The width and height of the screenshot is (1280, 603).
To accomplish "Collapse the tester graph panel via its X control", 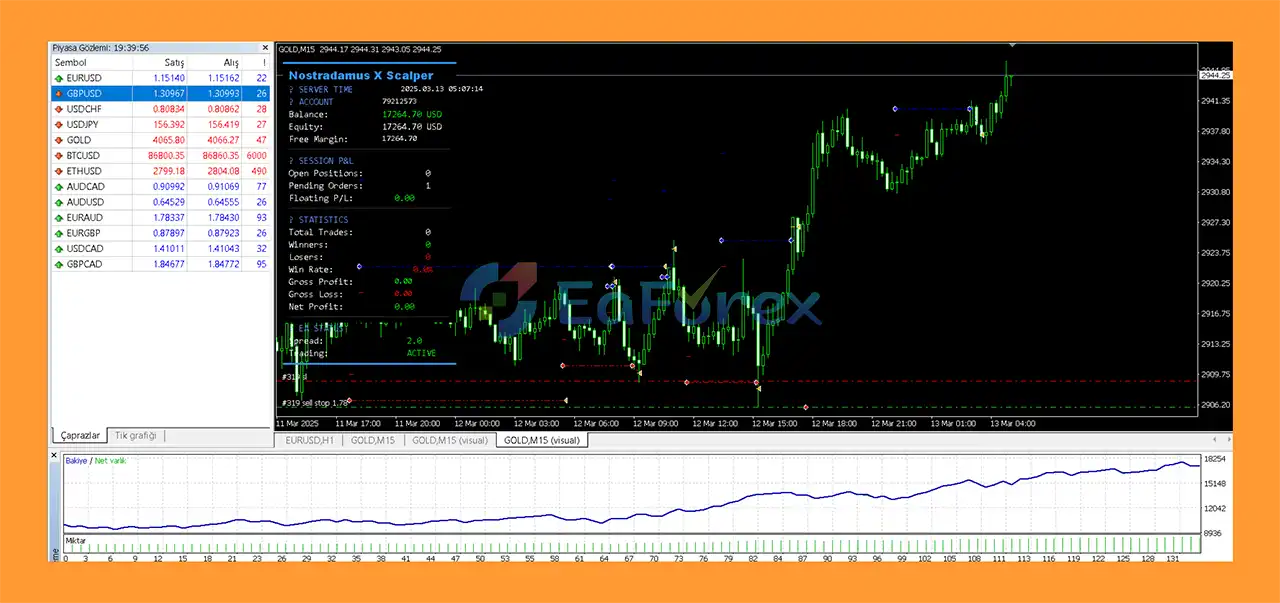I will (55, 455).
